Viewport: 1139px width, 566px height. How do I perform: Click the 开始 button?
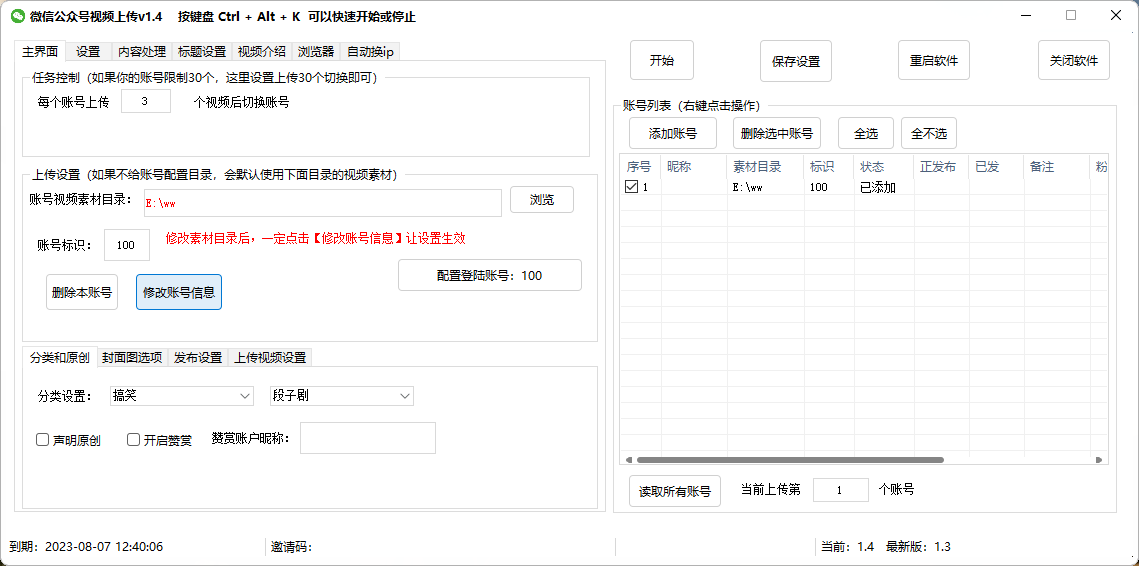coord(662,60)
